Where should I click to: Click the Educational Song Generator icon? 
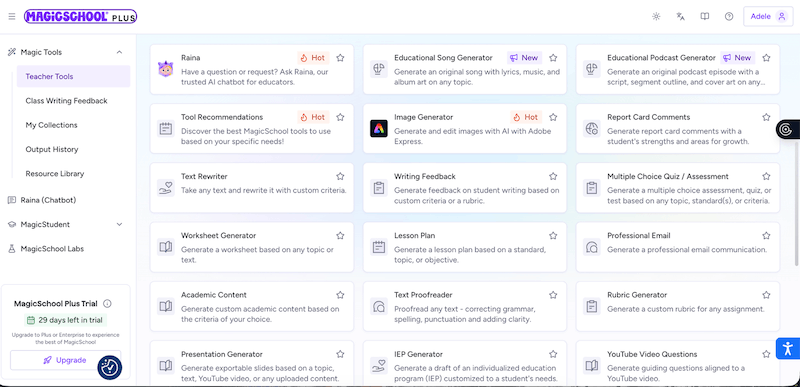[x=379, y=69]
